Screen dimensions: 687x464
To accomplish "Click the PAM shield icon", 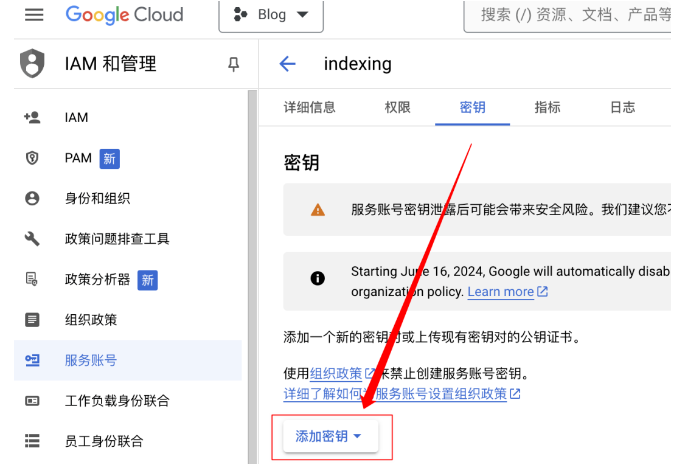I will [x=32, y=158].
